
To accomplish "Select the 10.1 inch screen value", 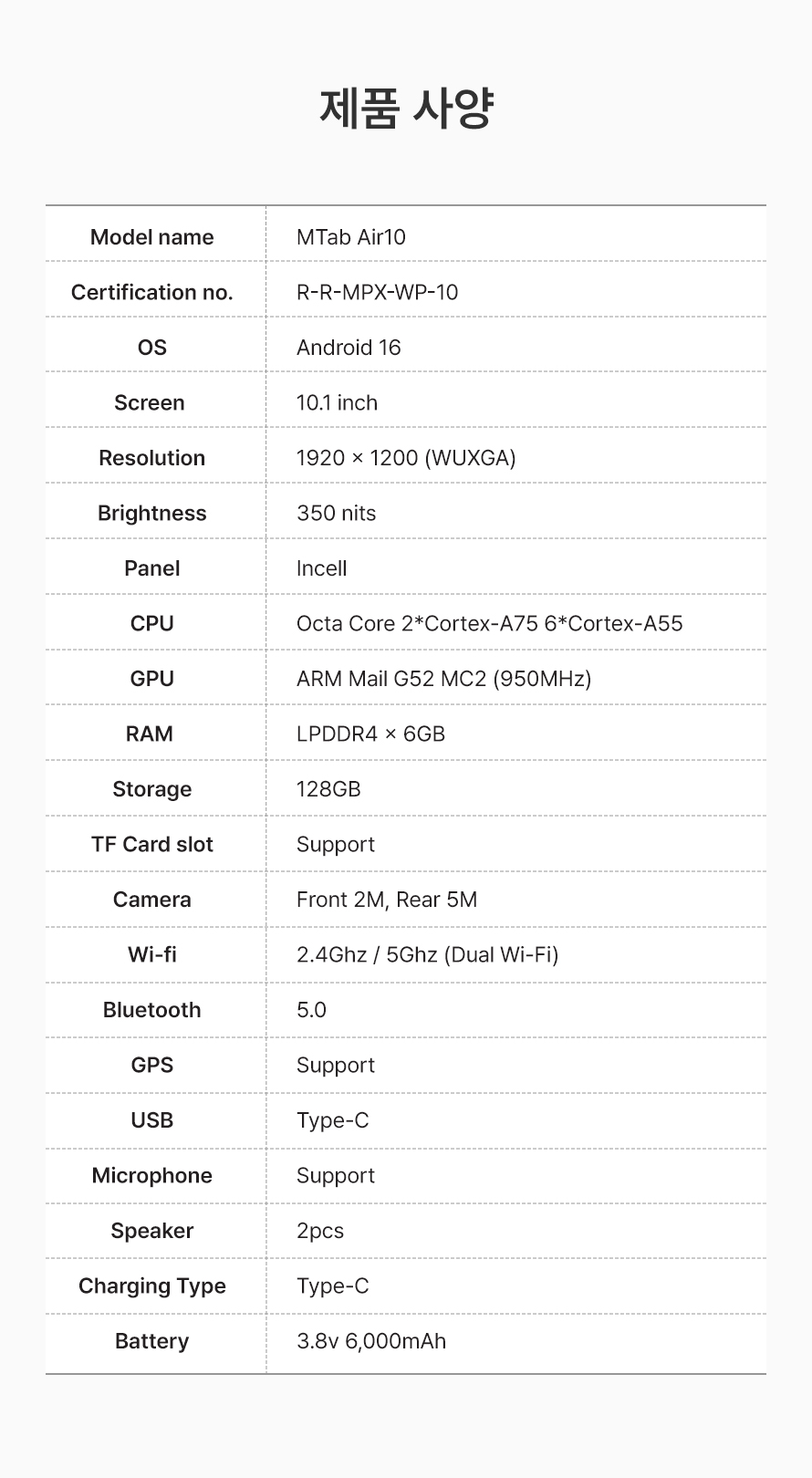I will [337, 402].
